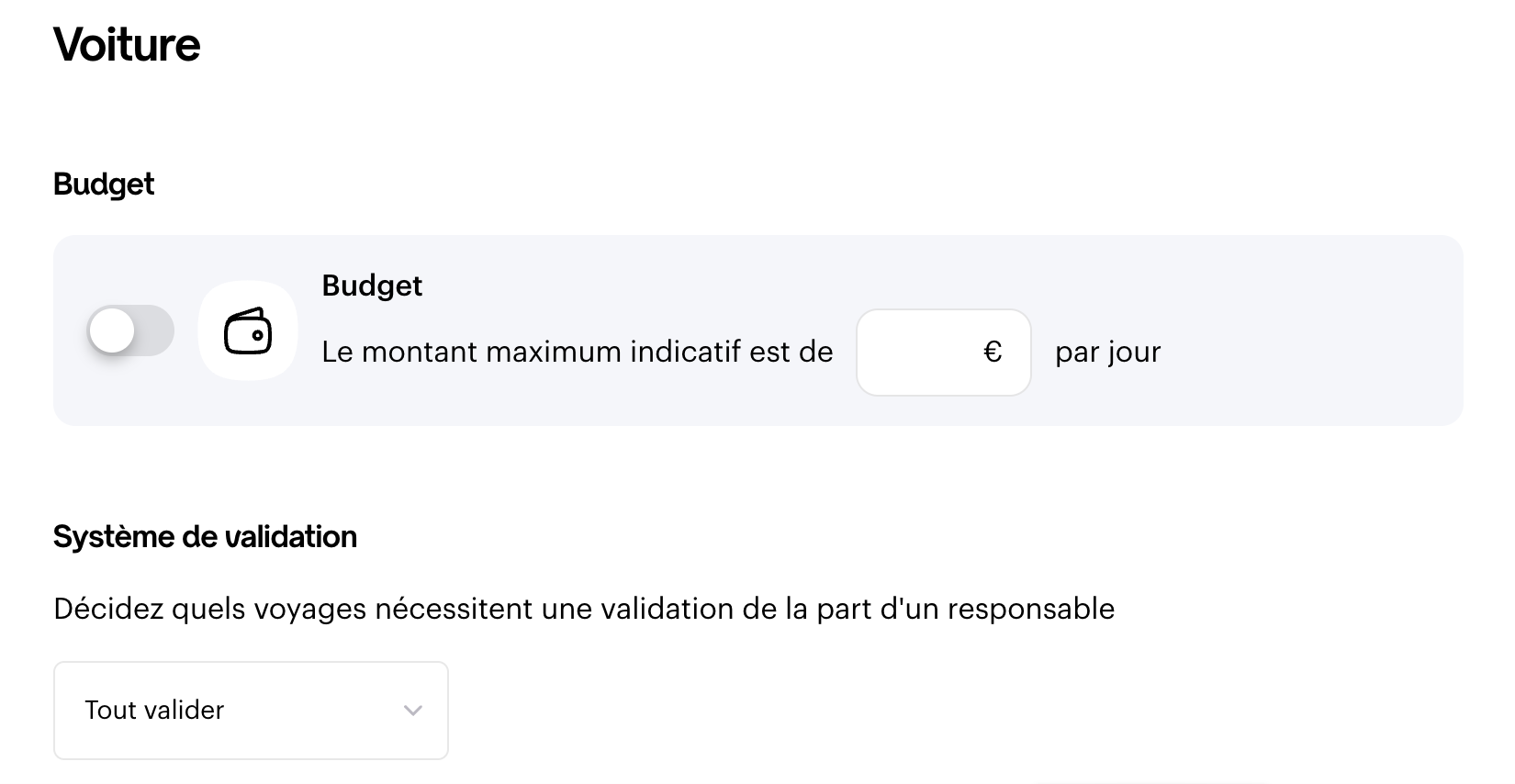Click the "Budget" section heading
1515x784 pixels.
[x=104, y=184]
